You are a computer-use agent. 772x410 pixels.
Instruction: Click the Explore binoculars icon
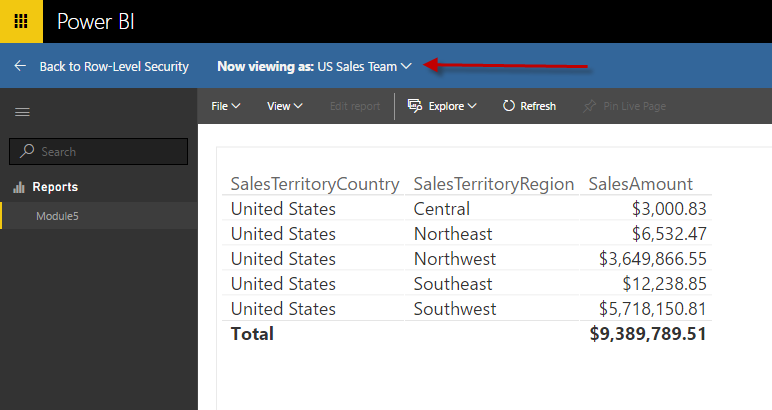[413, 106]
